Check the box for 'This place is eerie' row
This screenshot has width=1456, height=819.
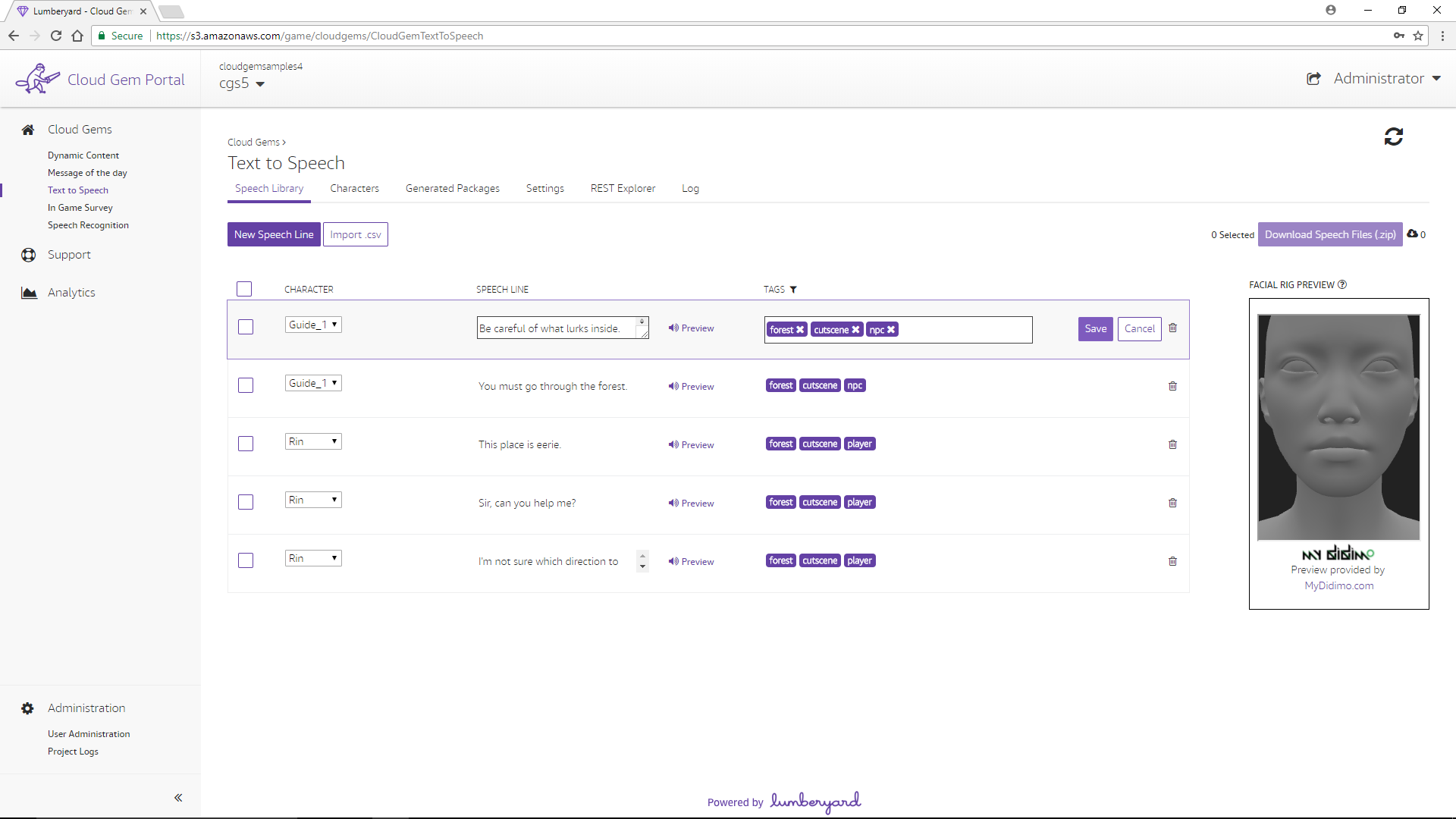point(246,444)
